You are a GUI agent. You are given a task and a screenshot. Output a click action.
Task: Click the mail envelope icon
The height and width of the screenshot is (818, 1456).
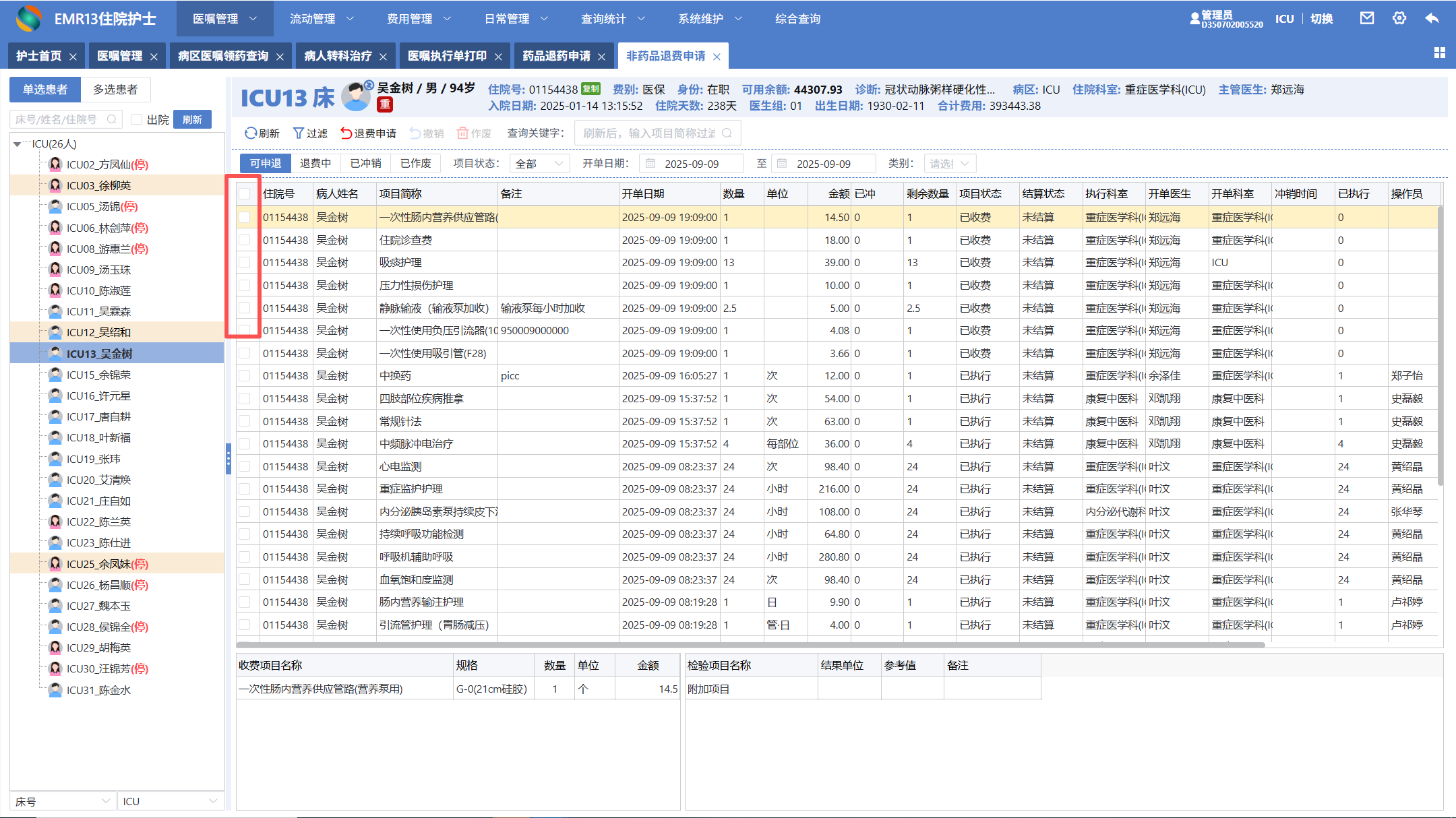pyautogui.click(x=1366, y=18)
